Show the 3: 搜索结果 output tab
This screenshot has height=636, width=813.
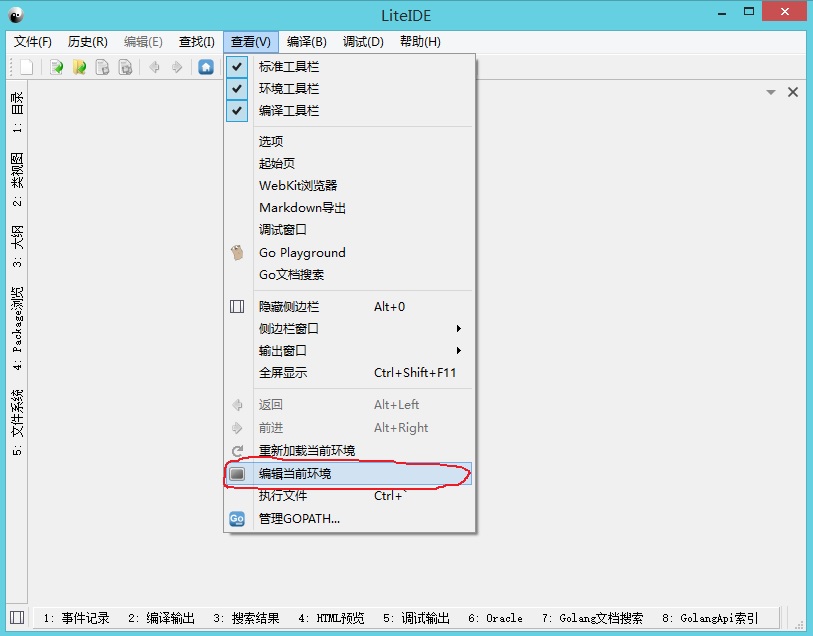[246, 618]
